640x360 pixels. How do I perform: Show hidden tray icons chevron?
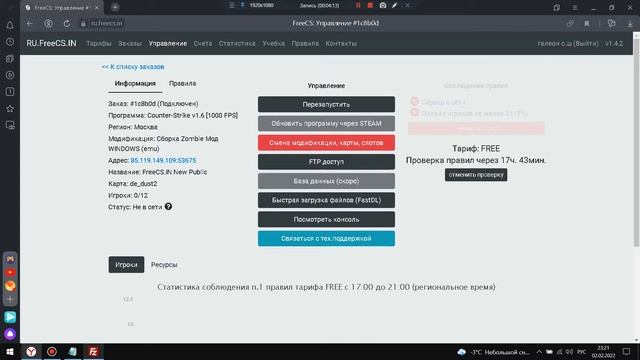(x=539, y=351)
